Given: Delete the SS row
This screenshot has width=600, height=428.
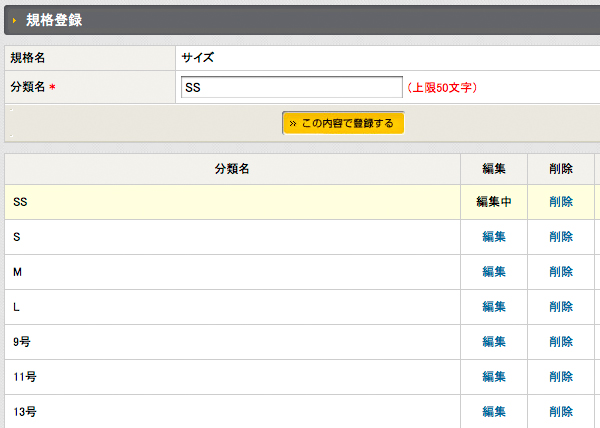Looking at the screenshot, I should pyautogui.click(x=561, y=202).
